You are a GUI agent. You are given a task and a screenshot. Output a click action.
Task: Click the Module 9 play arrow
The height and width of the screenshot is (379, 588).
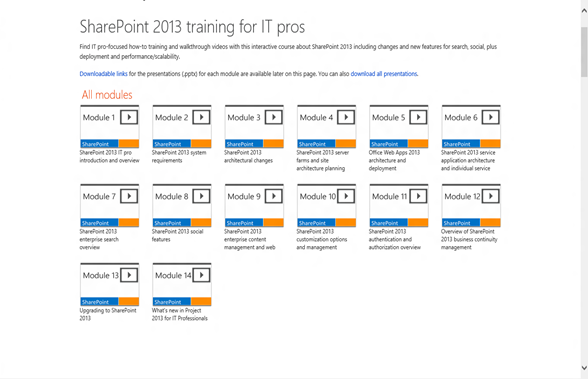pyautogui.click(x=274, y=196)
